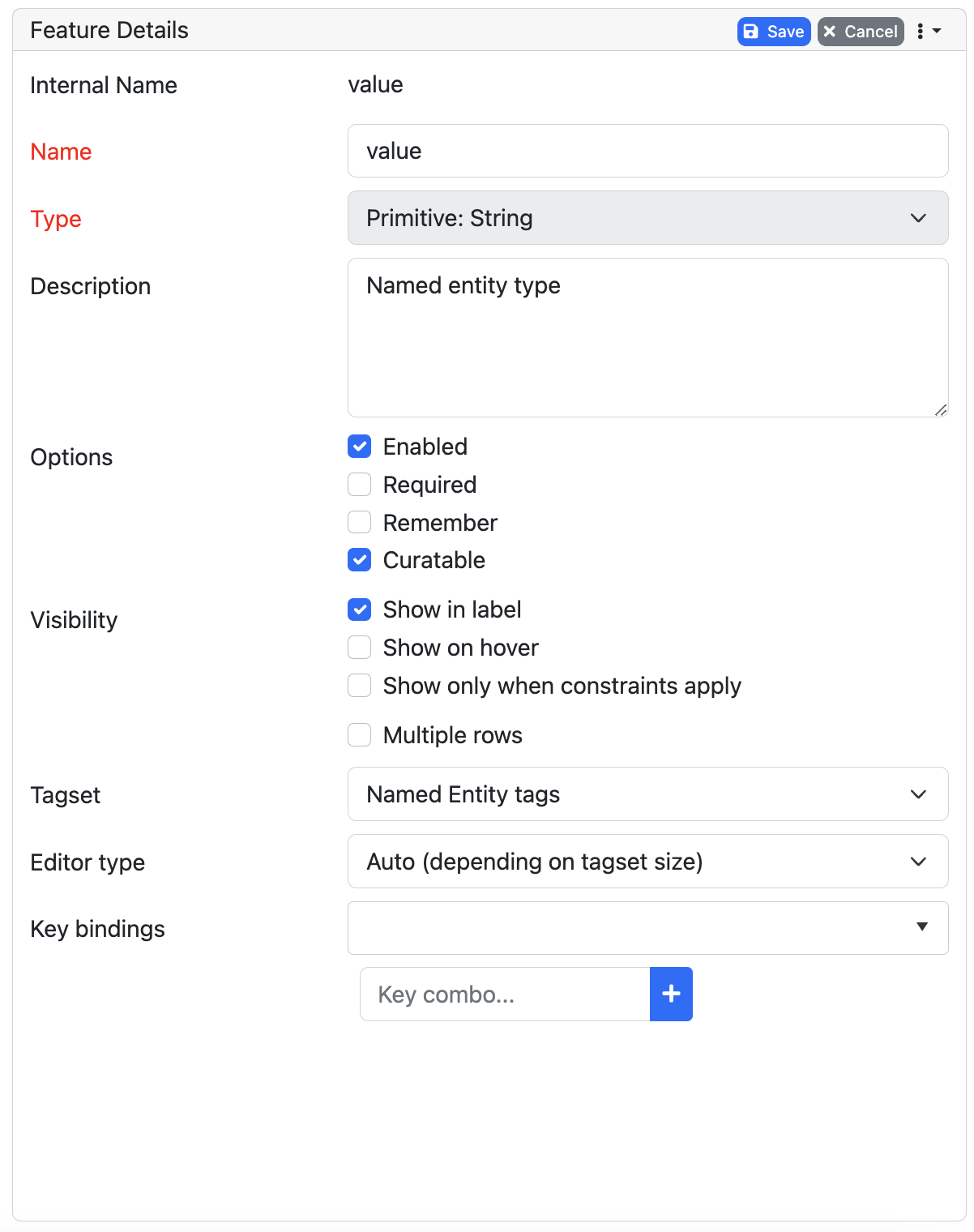The height and width of the screenshot is (1232, 974).
Task: Check Show only when constraints apply
Action: 359,685
